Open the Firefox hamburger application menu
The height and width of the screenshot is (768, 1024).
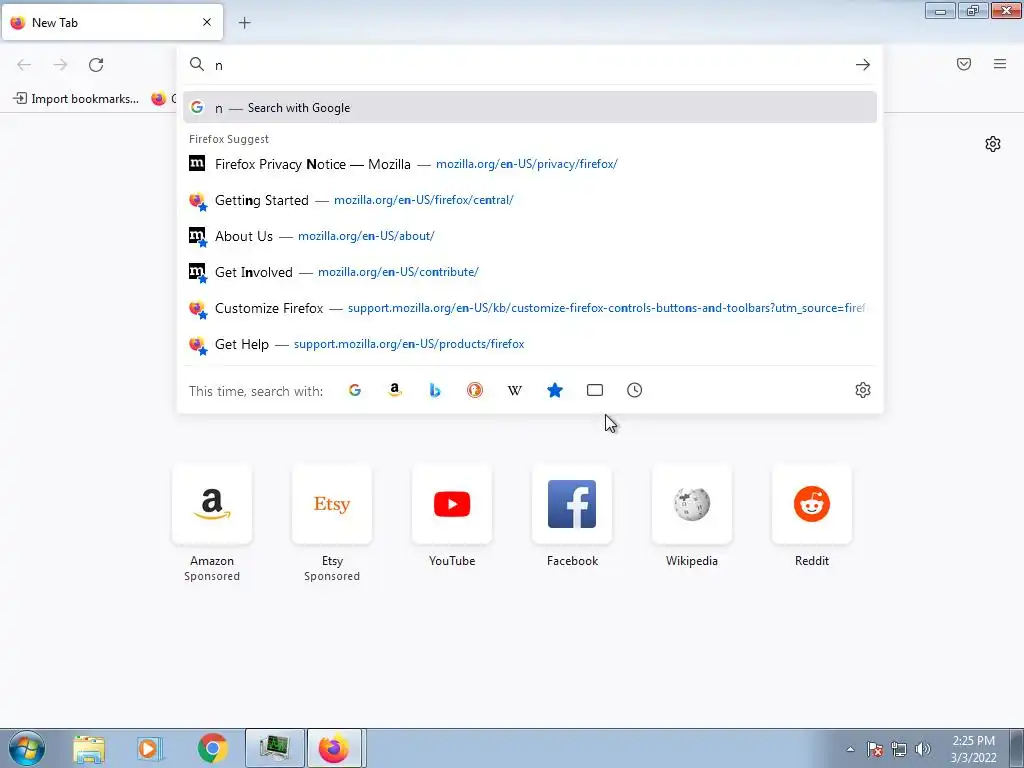(x=1000, y=64)
